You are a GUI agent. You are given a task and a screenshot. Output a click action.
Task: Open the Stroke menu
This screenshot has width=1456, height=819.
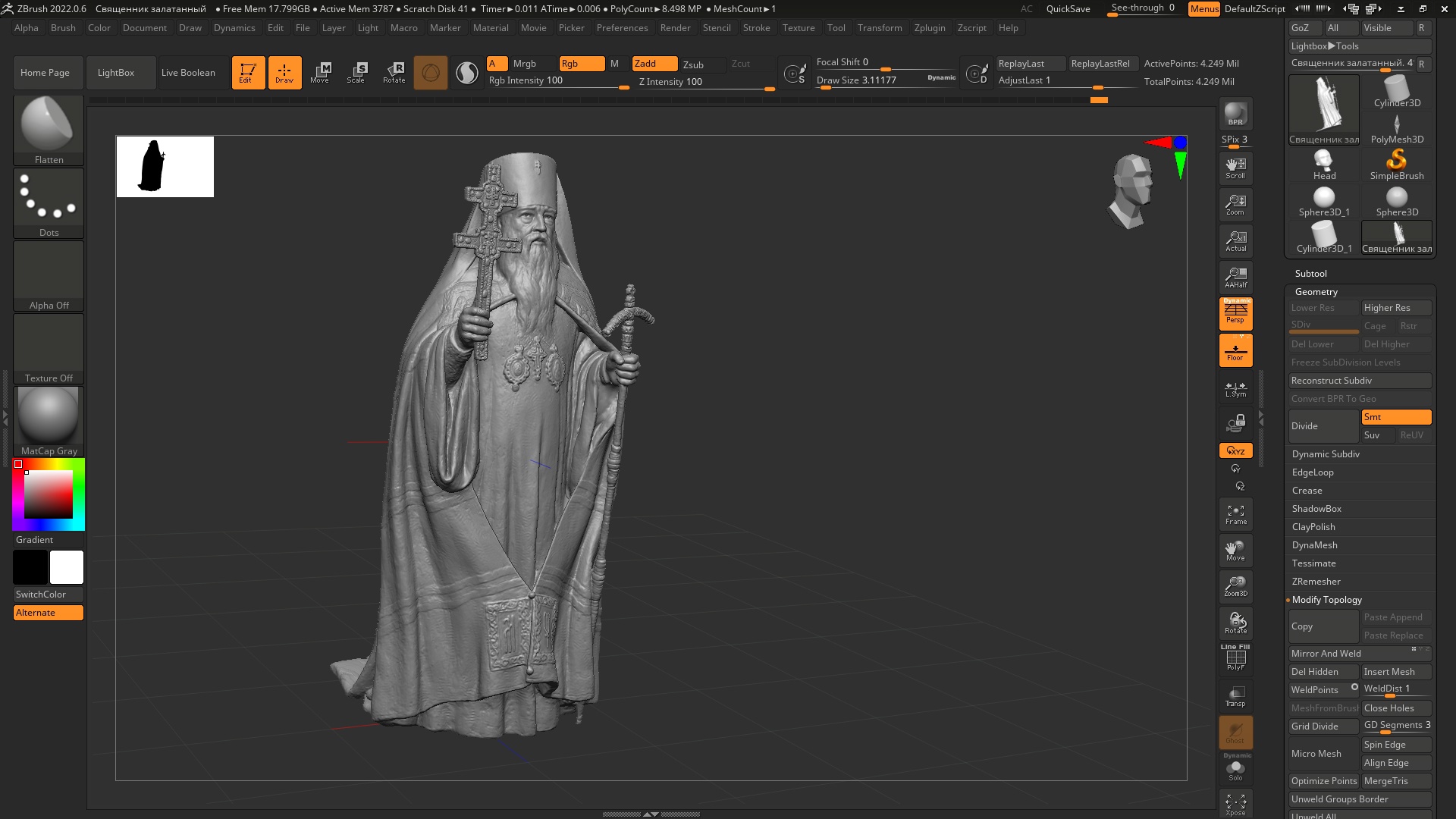pyautogui.click(x=756, y=28)
